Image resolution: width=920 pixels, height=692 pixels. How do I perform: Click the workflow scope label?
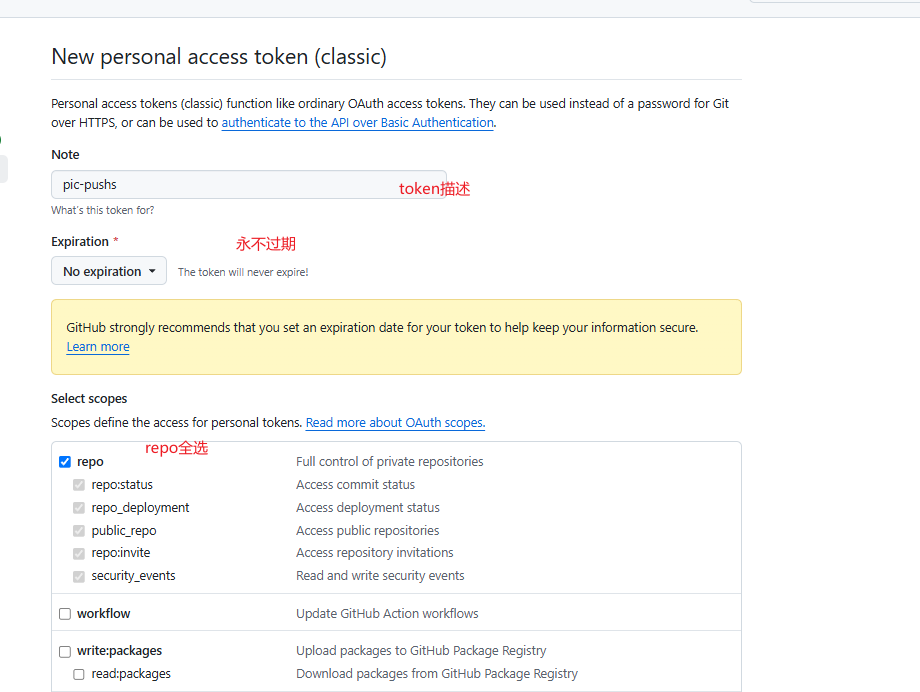pyautogui.click(x=104, y=614)
